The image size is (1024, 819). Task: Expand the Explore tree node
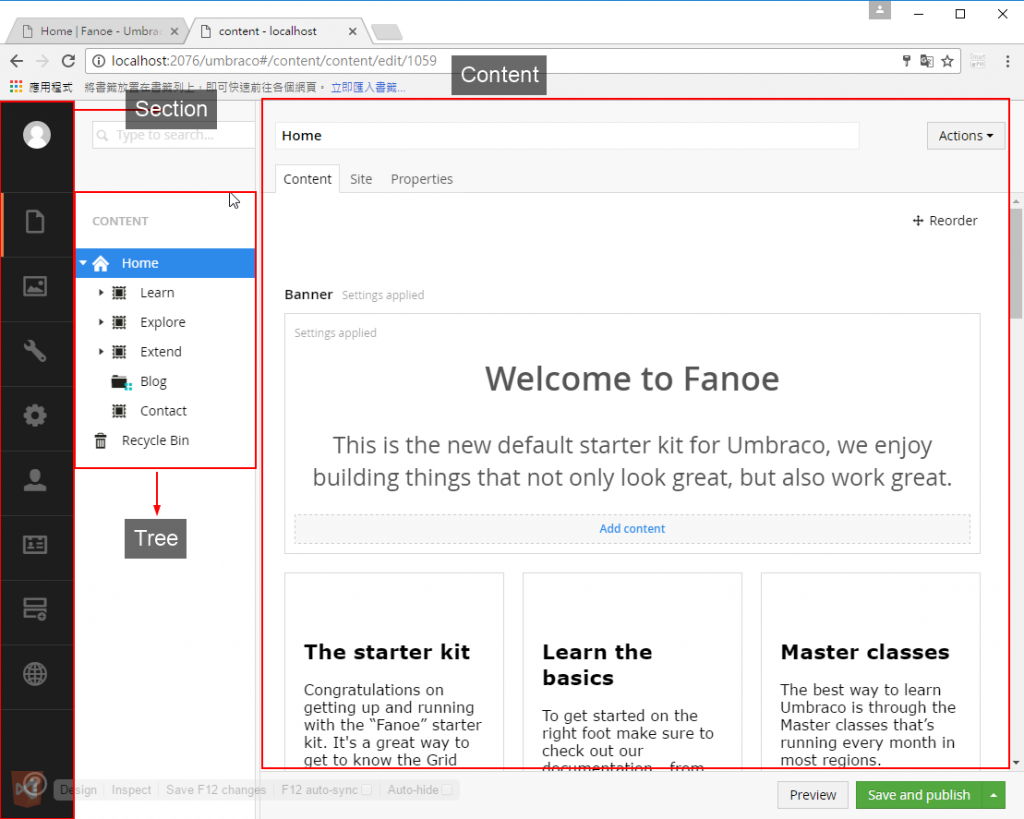pos(101,322)
